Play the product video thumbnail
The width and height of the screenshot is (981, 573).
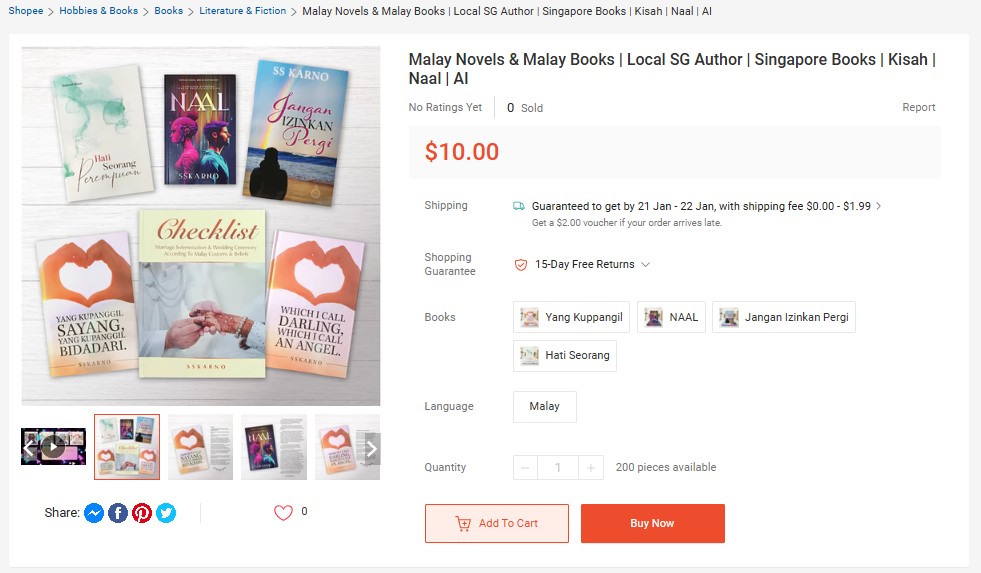coord(53,446)
